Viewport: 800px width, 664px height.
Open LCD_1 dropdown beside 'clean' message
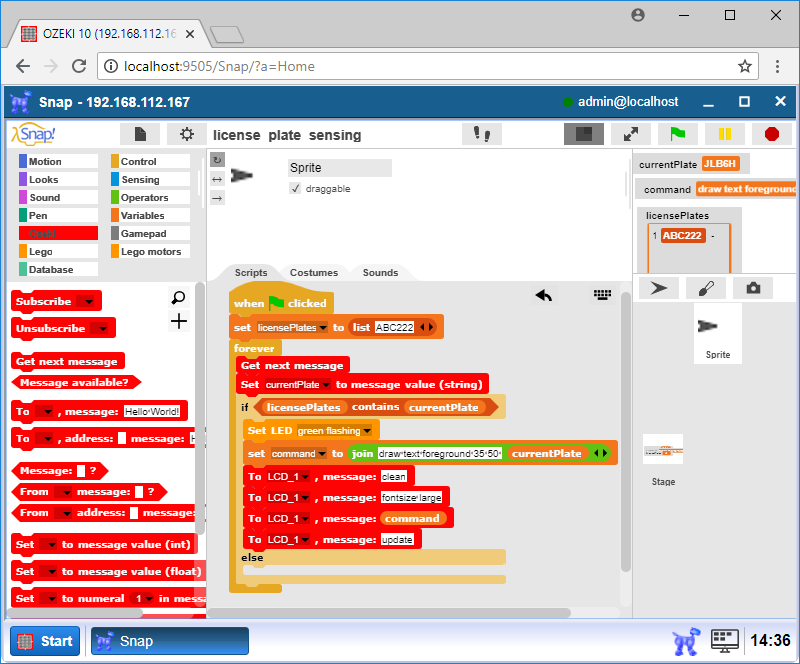click(x=288, y=477)
